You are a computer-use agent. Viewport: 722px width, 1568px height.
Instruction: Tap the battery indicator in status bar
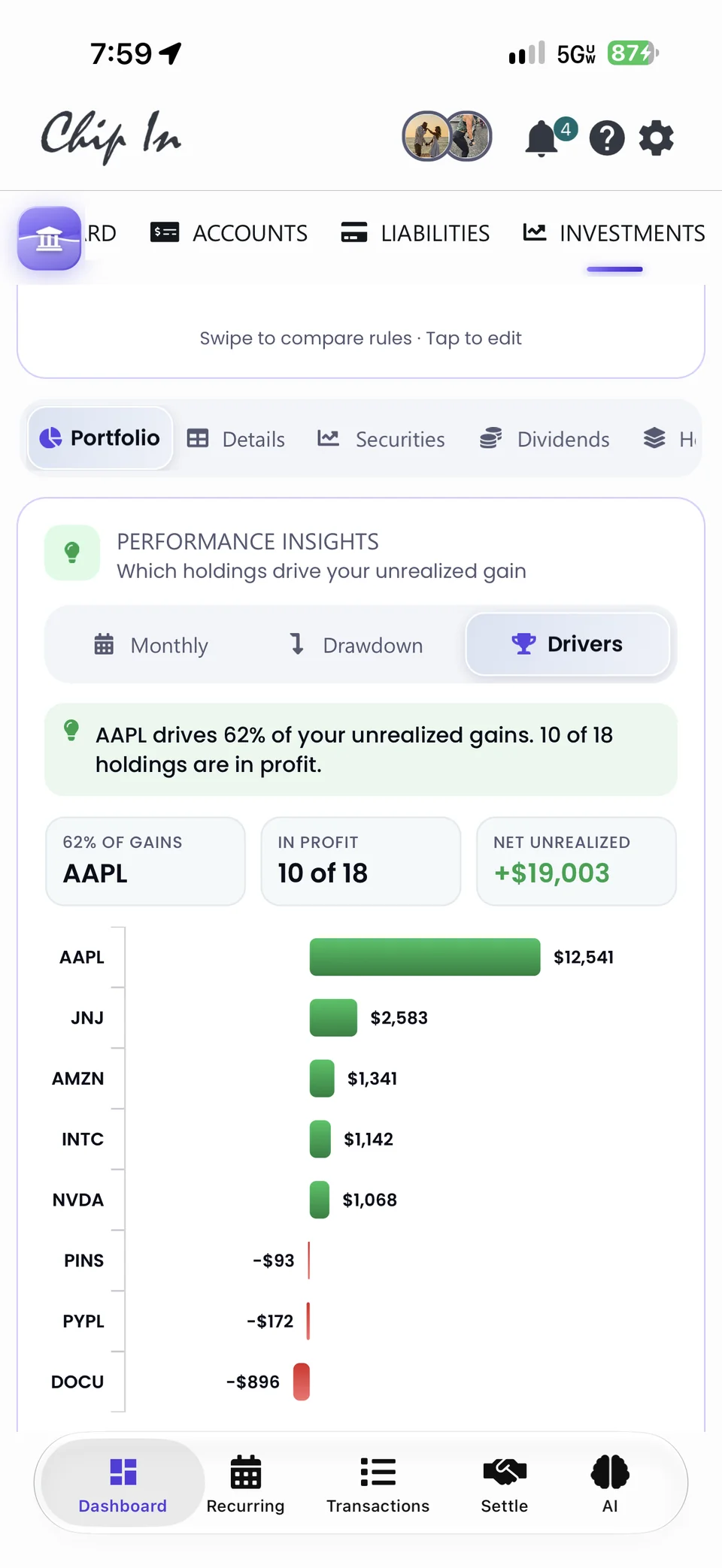[633, 53]
